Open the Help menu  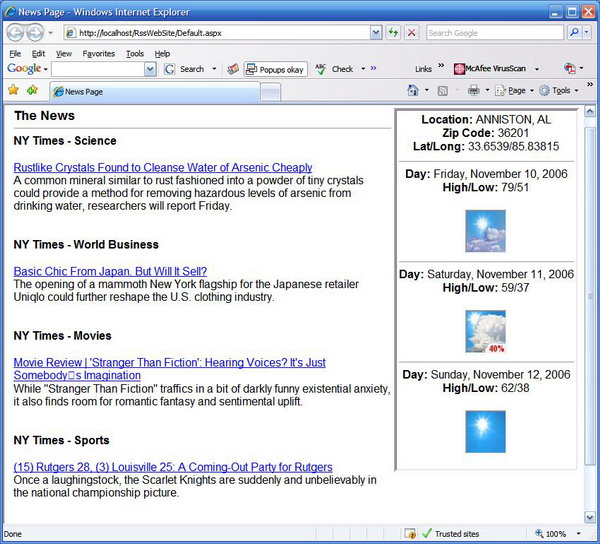[162, 54]
